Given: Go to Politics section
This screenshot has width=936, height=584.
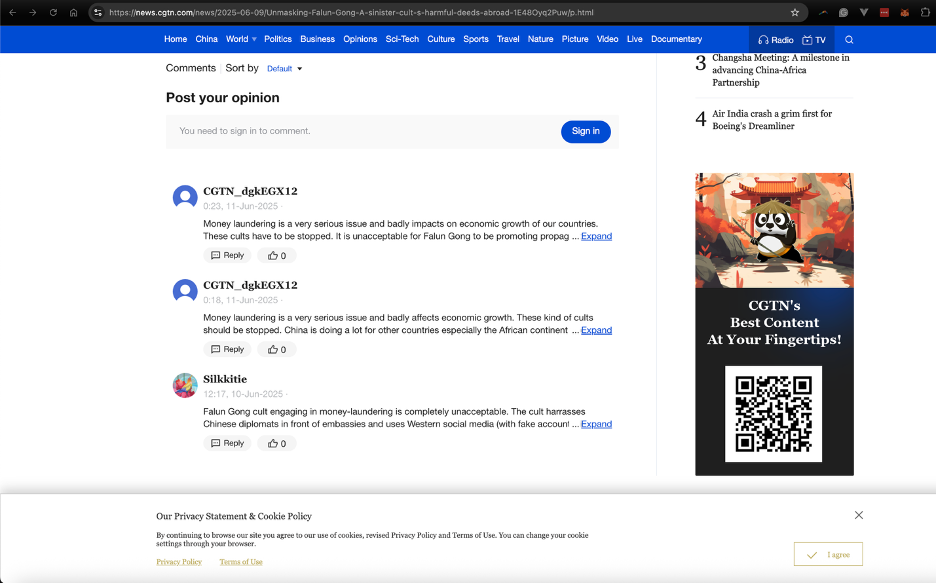Looking at the screenshot, I should click(x=278, y=39).
